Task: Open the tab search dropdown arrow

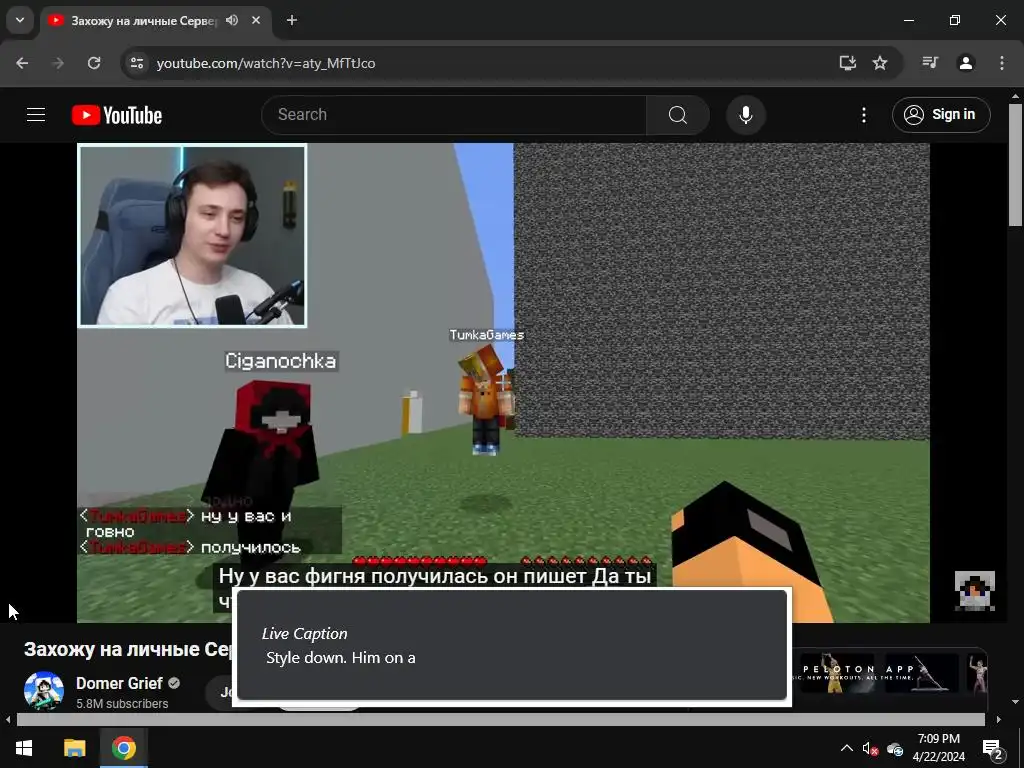Action: click(20, 20)
